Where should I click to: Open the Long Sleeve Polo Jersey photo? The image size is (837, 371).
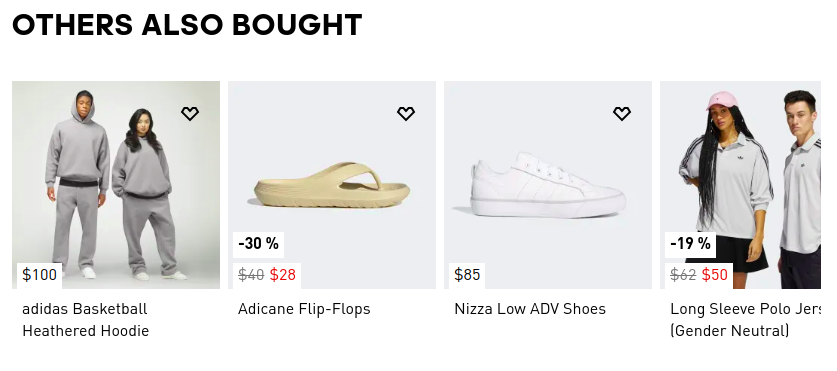(740, 185)
